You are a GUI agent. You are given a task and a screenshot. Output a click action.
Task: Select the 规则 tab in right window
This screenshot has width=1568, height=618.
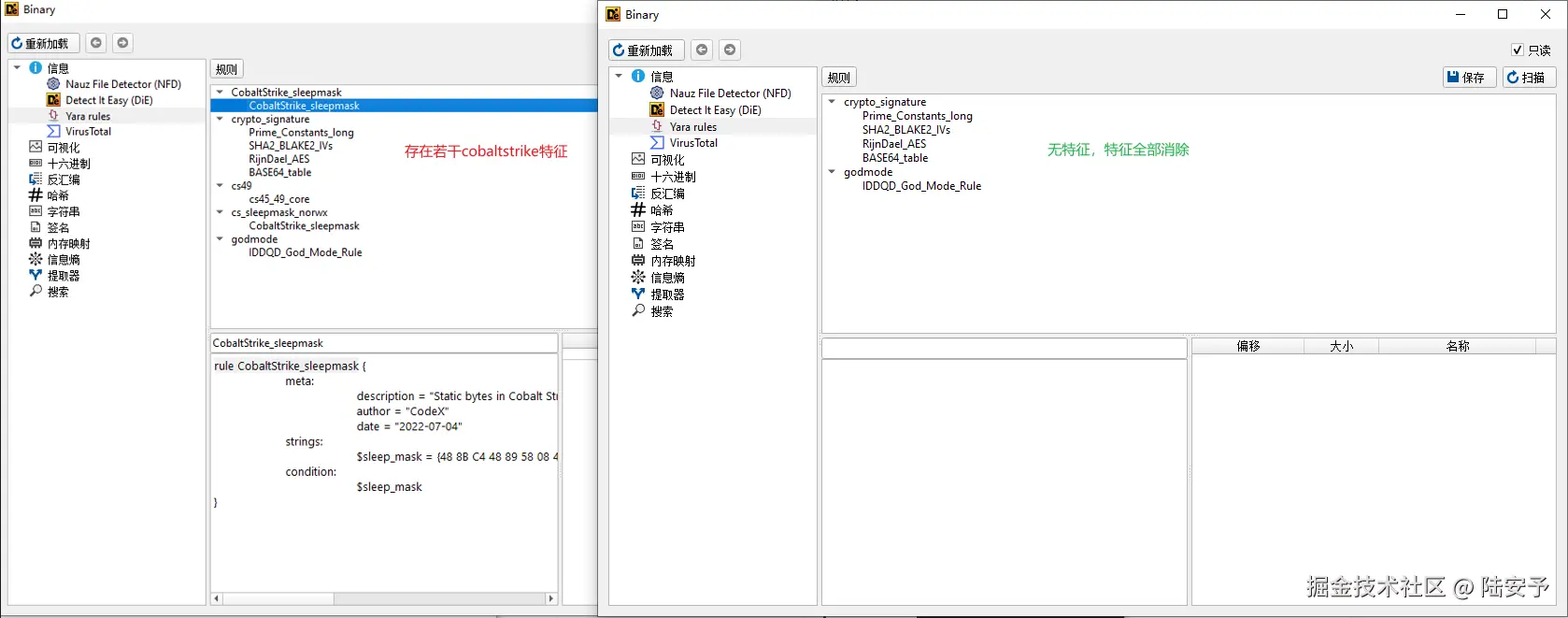point(839,78)
